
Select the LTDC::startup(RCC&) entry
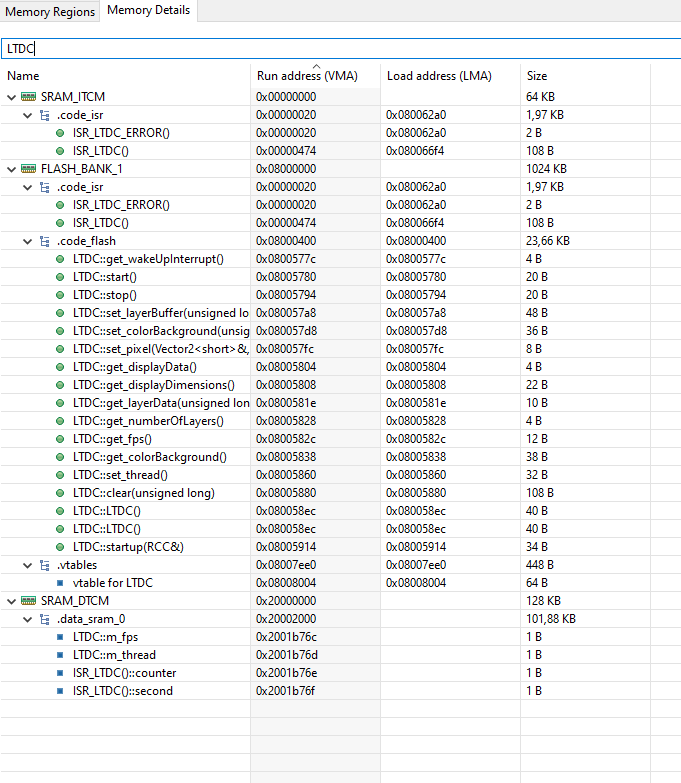point(128,547)
